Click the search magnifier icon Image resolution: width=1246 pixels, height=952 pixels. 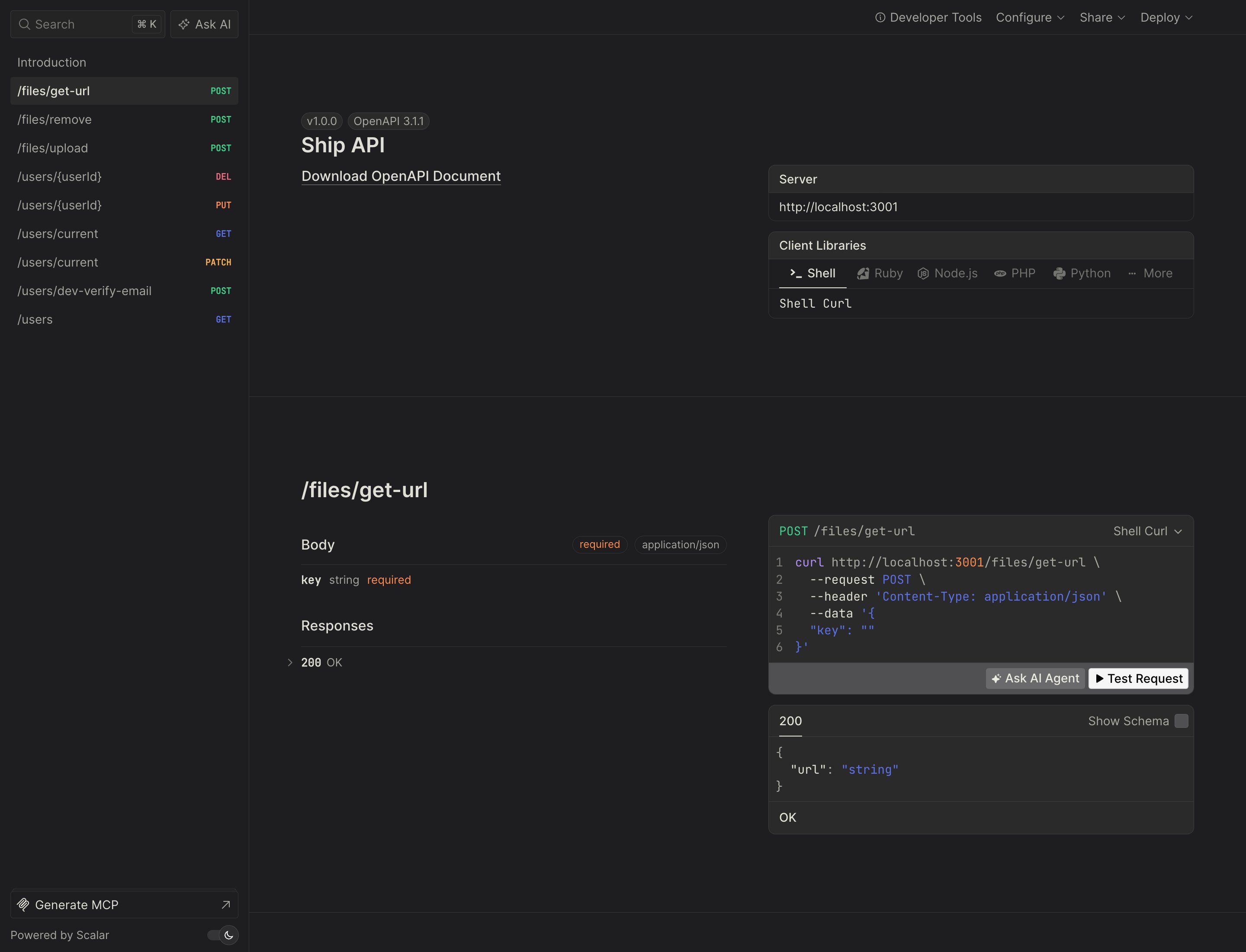(24, 24)
